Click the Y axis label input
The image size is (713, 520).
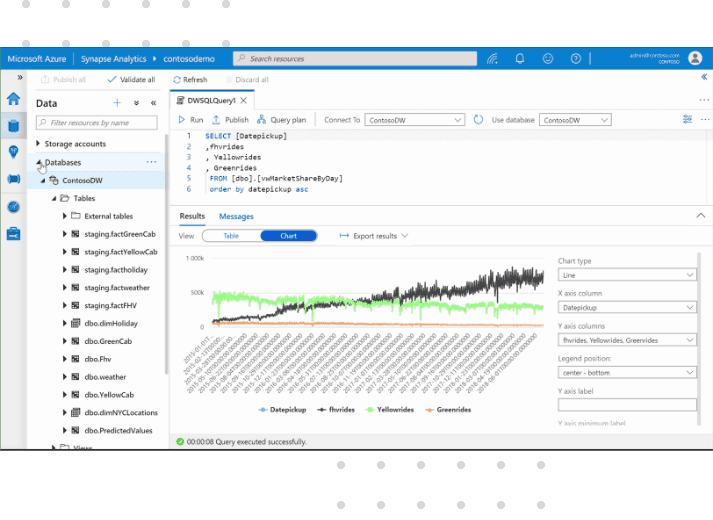coord(627,405)
